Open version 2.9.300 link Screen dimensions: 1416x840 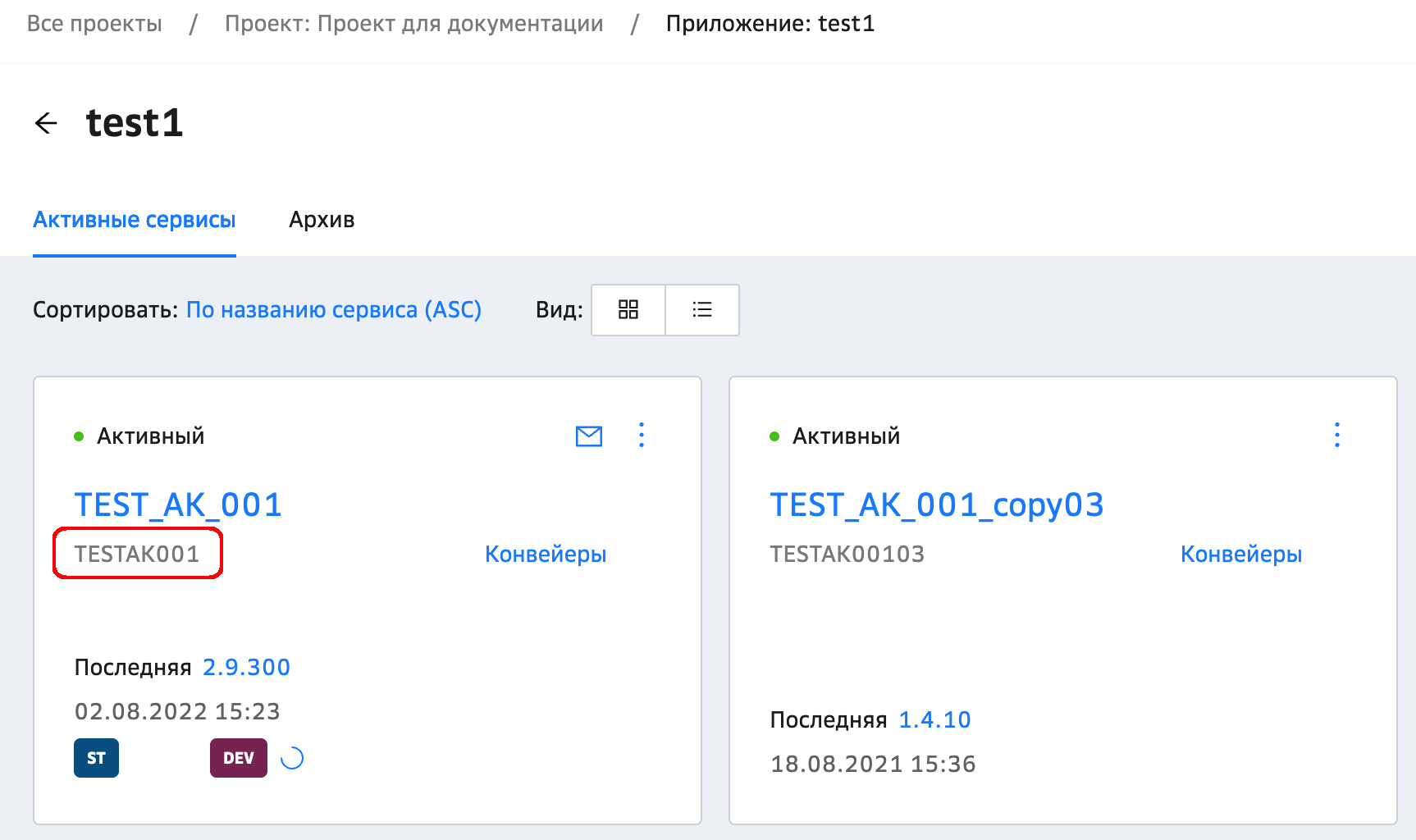pyautogui.click(x=246, y=667)
